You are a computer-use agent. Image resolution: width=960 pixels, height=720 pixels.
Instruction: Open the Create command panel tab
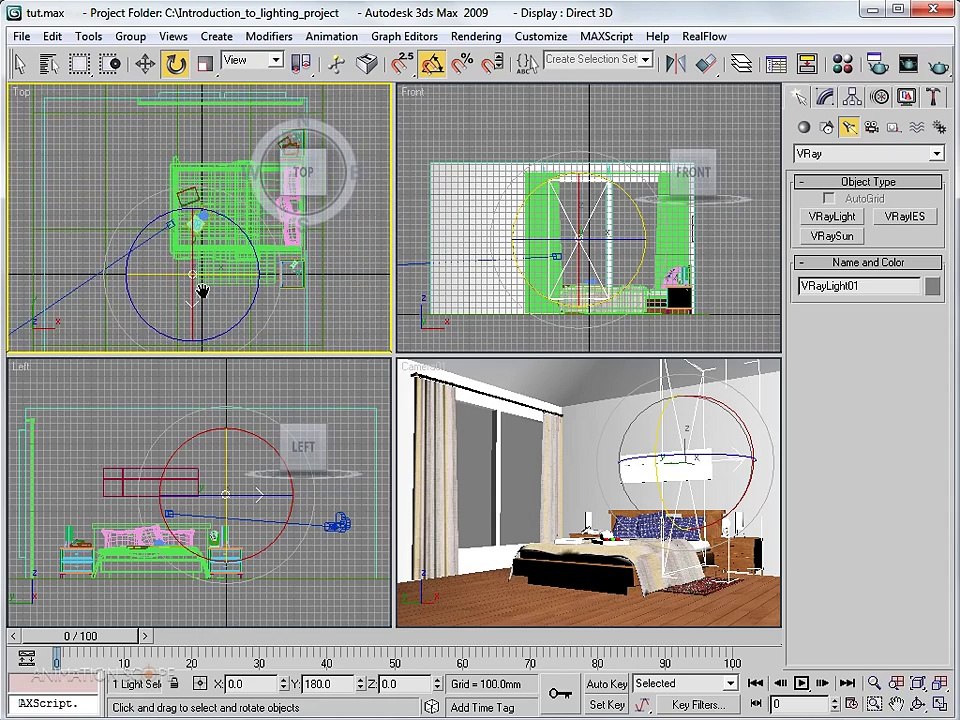click(798, 97)
